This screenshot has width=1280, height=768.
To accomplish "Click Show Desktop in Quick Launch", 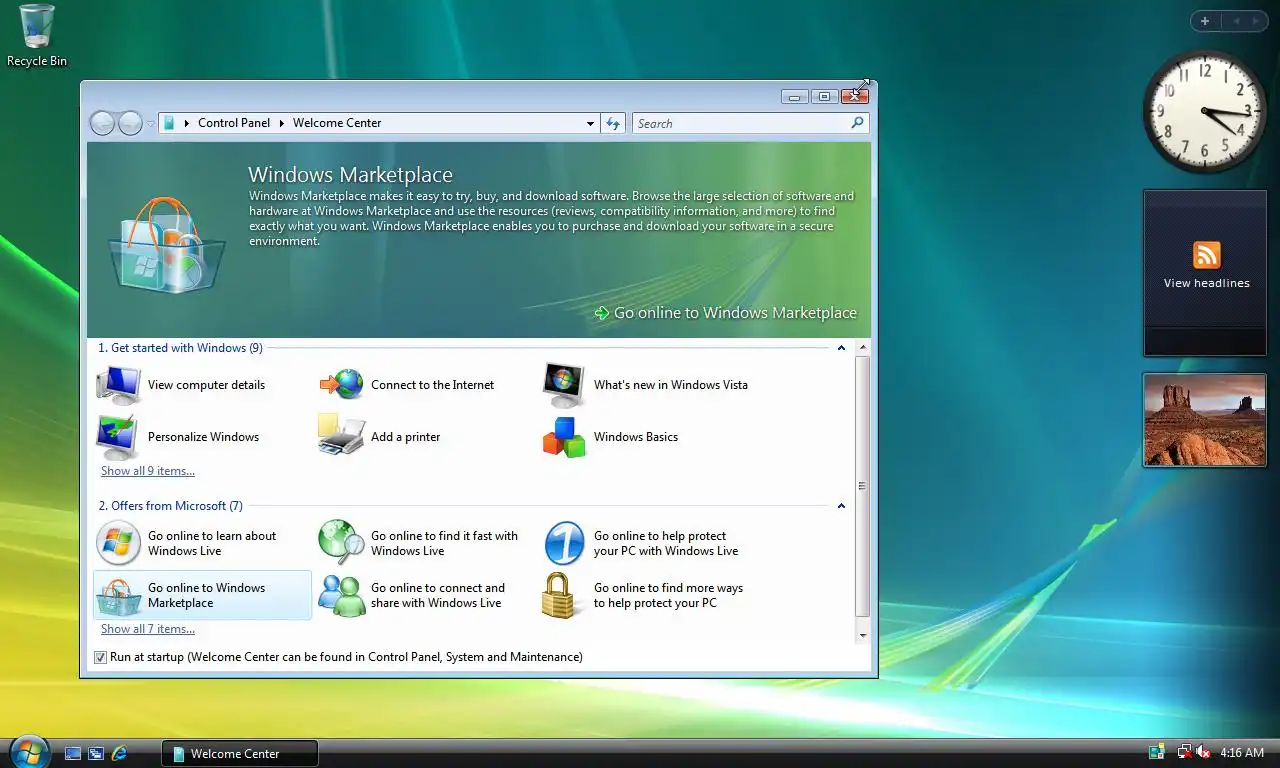I will click(x=73, y=753).
